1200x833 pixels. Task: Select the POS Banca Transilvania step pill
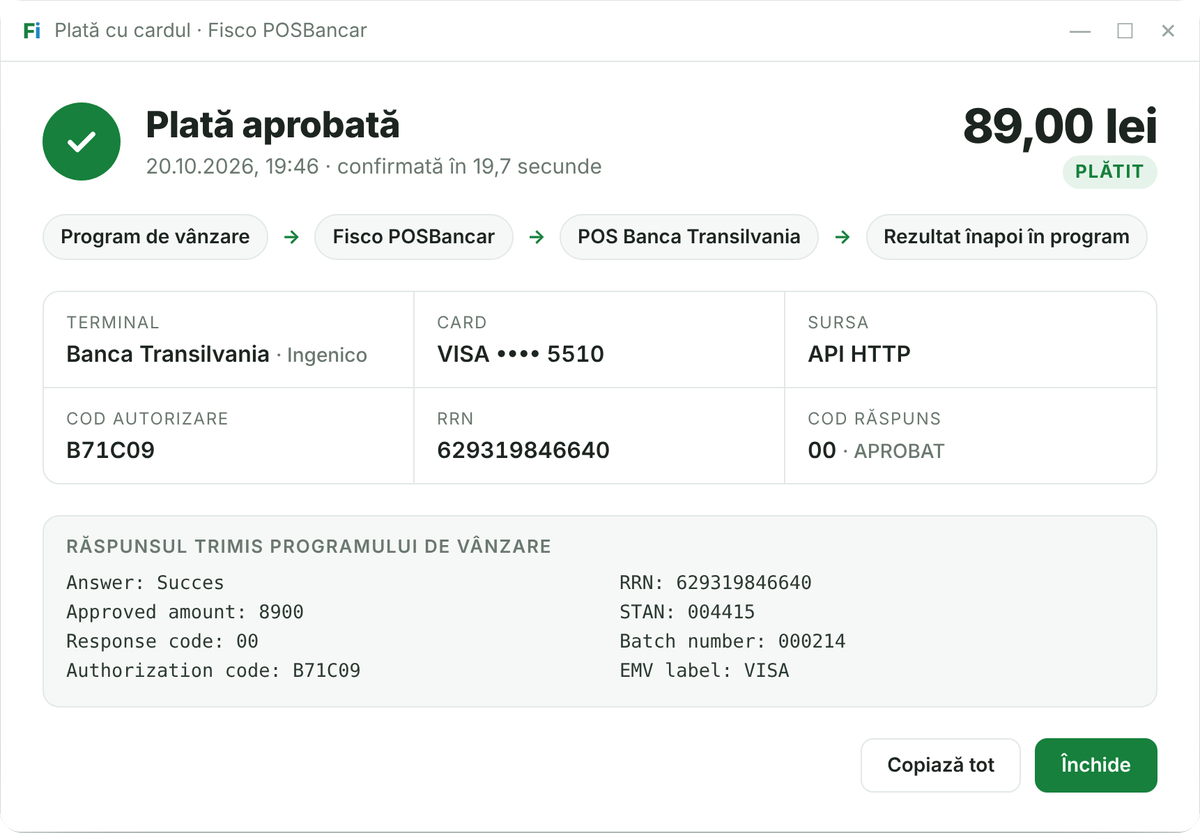(689, 237)
